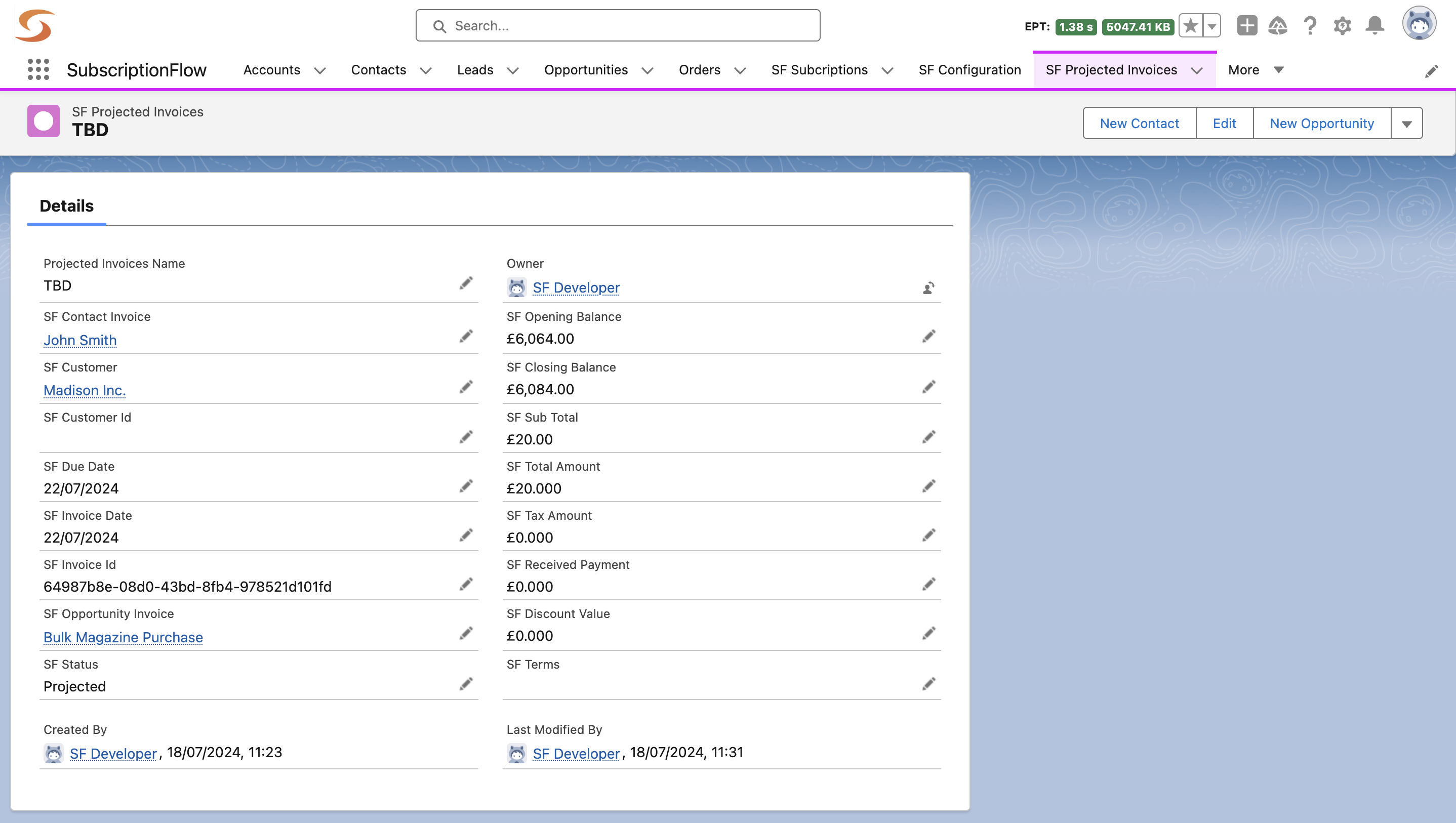Screen dimensions: 1456x823
Task: Edit the SF Discount Value field
Action: tap(928, 634)
